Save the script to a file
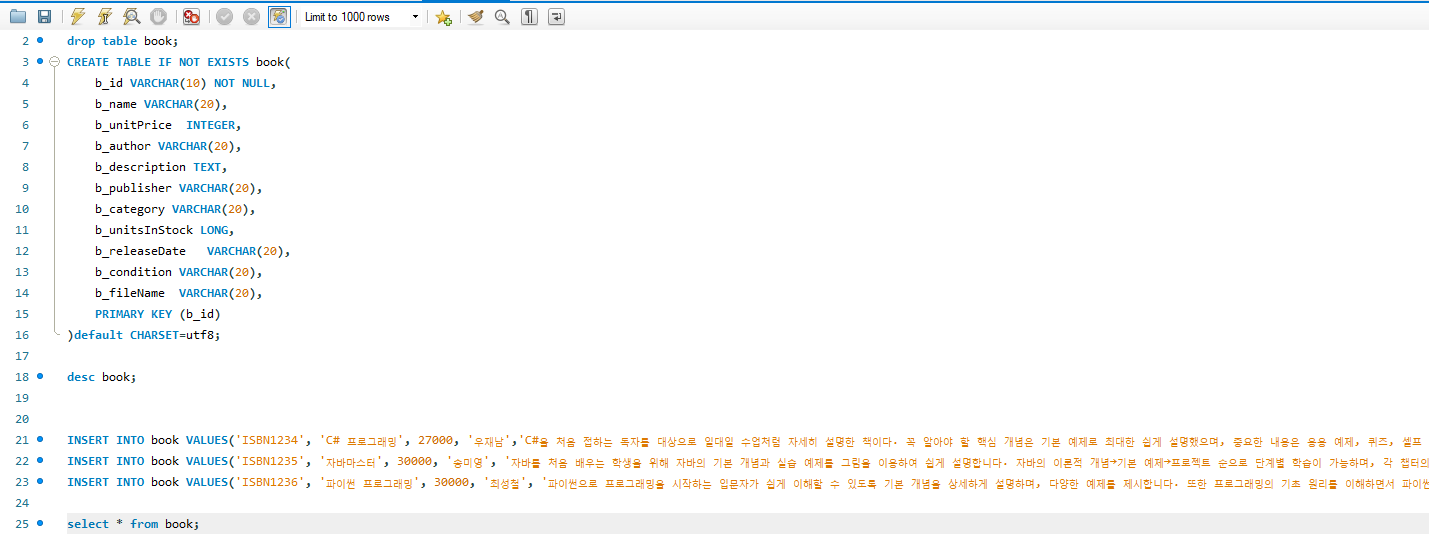Viewport: 1429px width, 541px height. (44, 17)
